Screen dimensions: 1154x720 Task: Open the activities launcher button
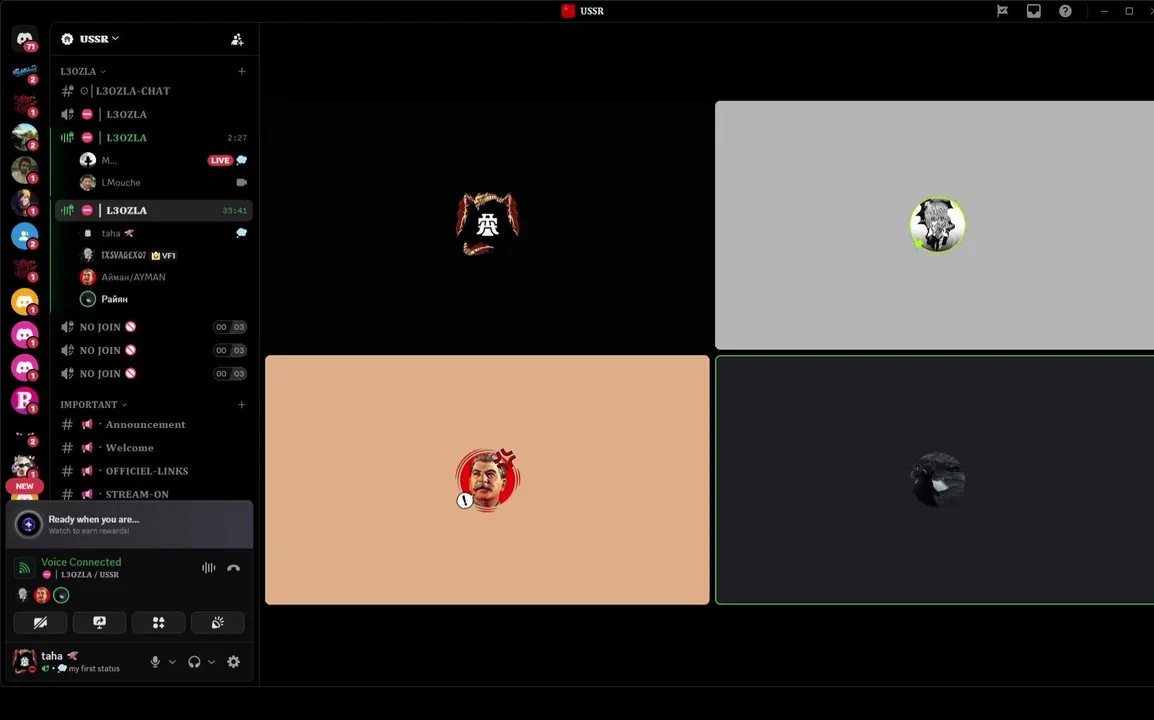click(x=158, y=623)
